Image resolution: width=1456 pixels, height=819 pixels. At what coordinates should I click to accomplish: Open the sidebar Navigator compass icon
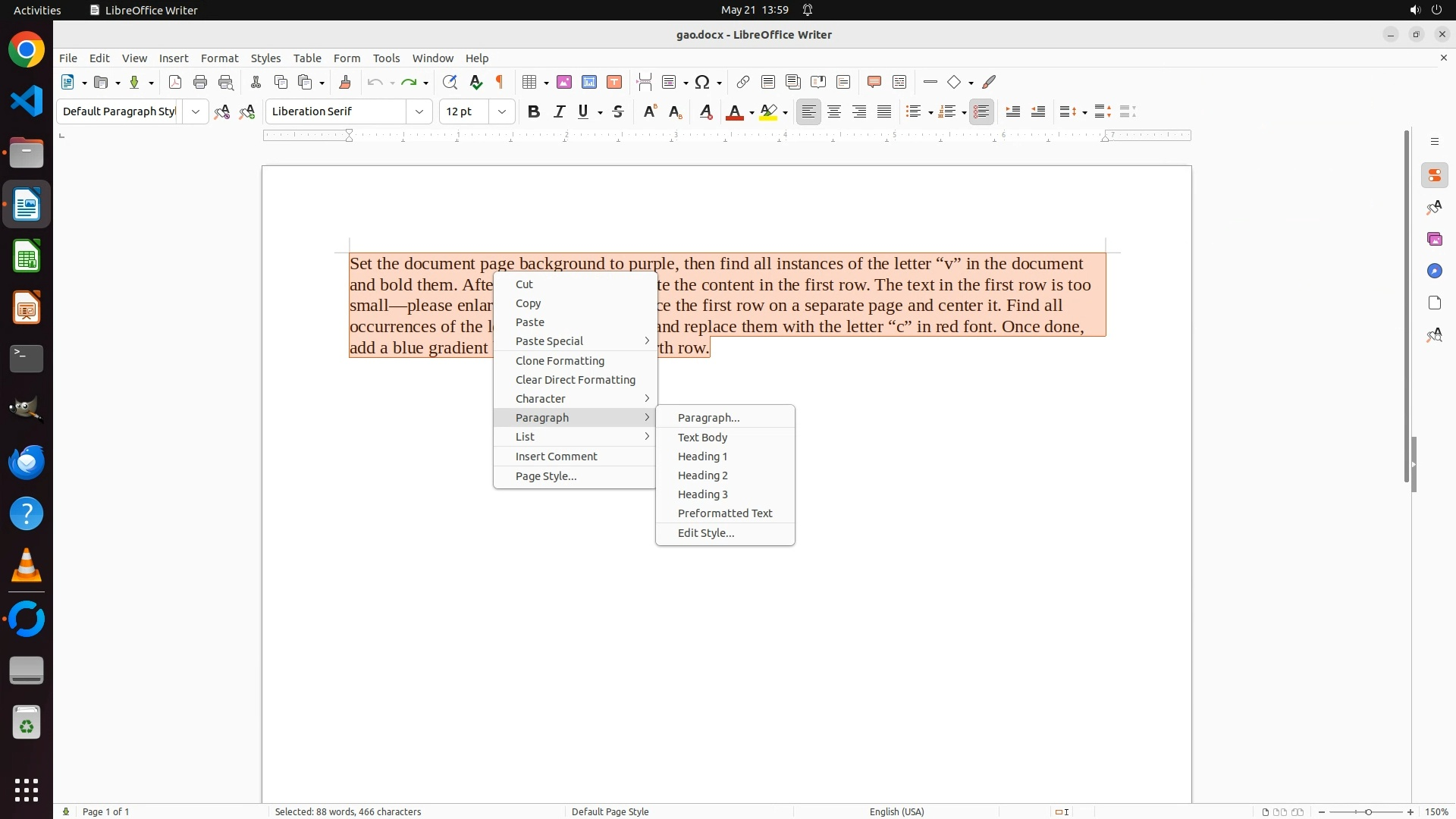tap(1434, 271)
